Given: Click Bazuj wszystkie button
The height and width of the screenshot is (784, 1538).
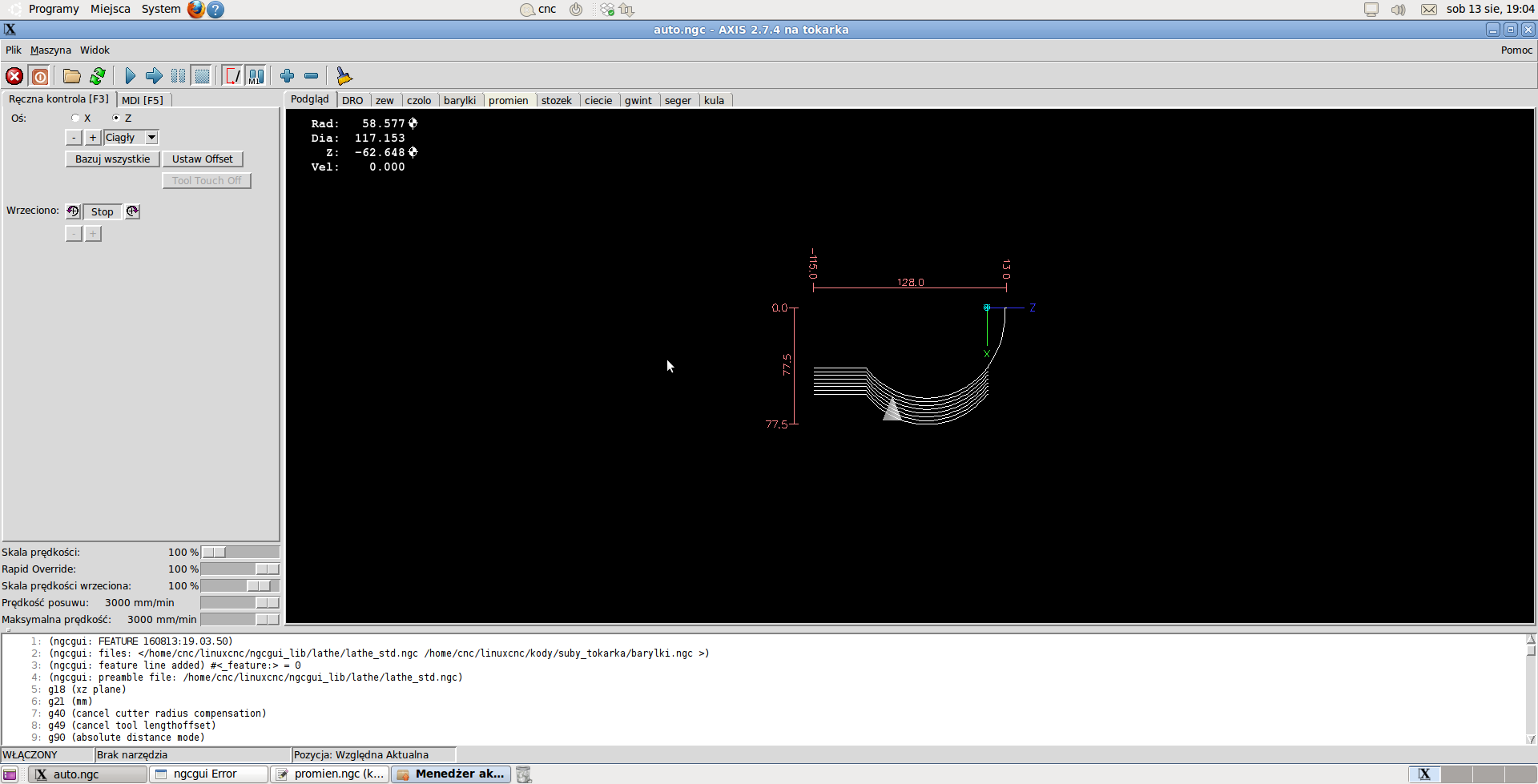Looking at the screenshot, I should click(x=112, y=159).
